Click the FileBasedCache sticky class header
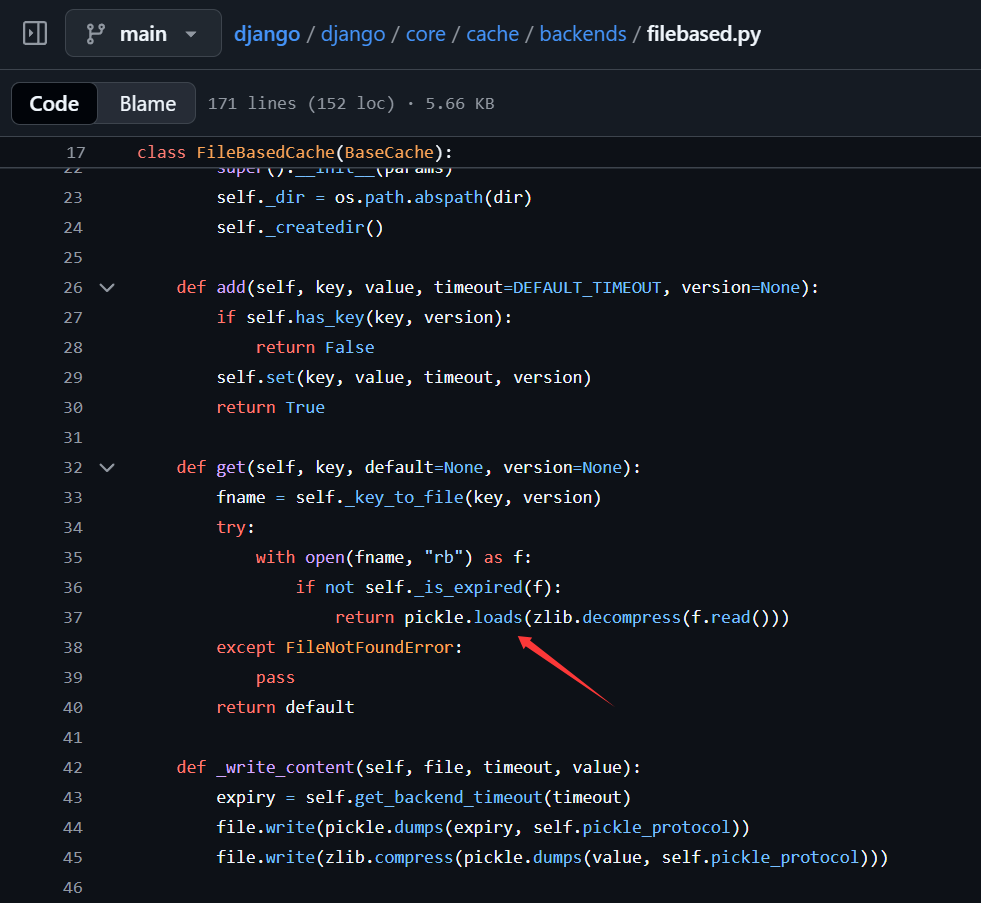This screenshot has height=903, width=981. [264, 153]
